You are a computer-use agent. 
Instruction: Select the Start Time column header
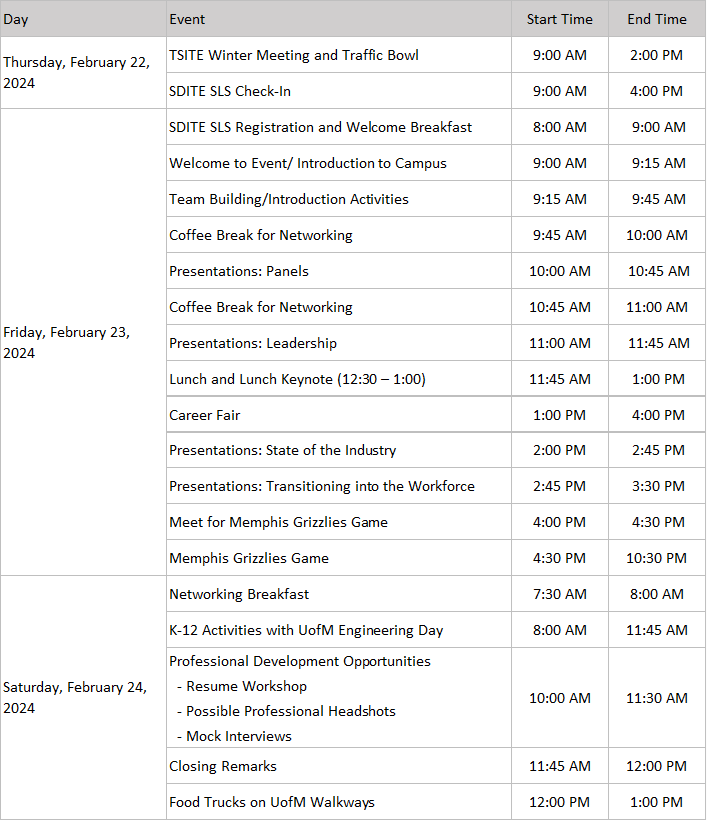559,19
